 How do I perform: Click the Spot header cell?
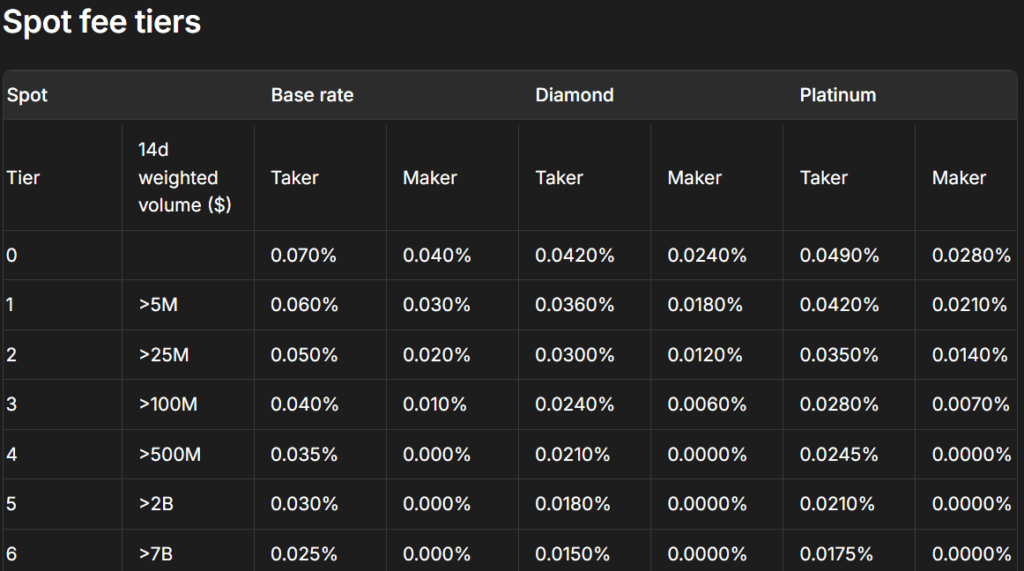click(27, 96)
